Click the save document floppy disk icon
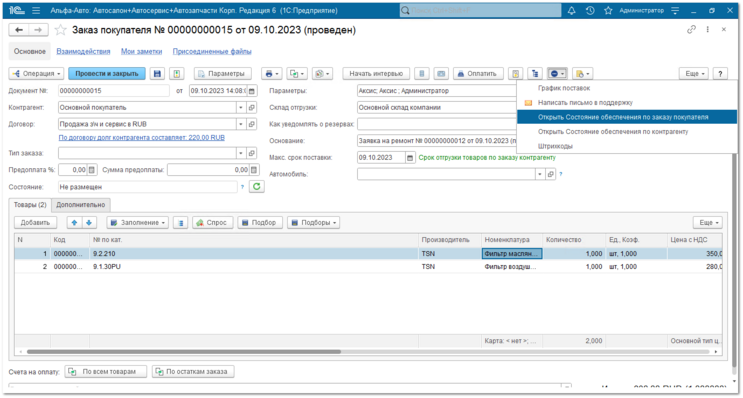Image resolution: width=743 pixels, height=398 pixels. click(157, 73)
